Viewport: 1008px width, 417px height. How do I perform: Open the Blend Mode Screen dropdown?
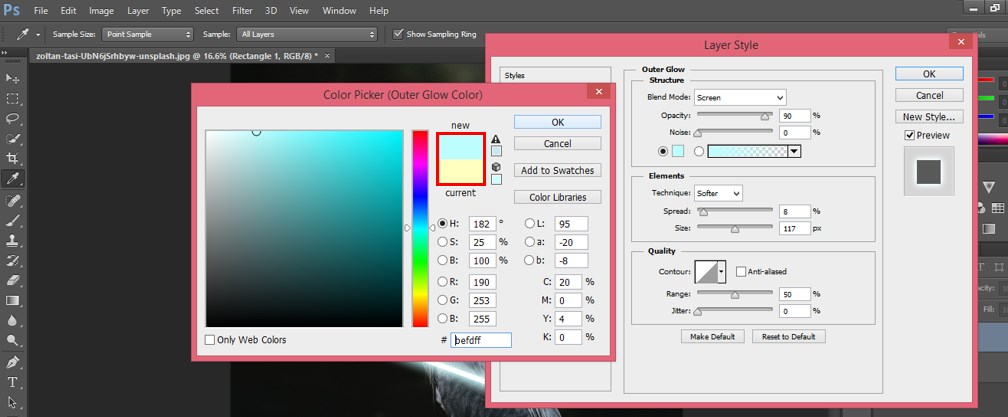[x=740, y=98]
